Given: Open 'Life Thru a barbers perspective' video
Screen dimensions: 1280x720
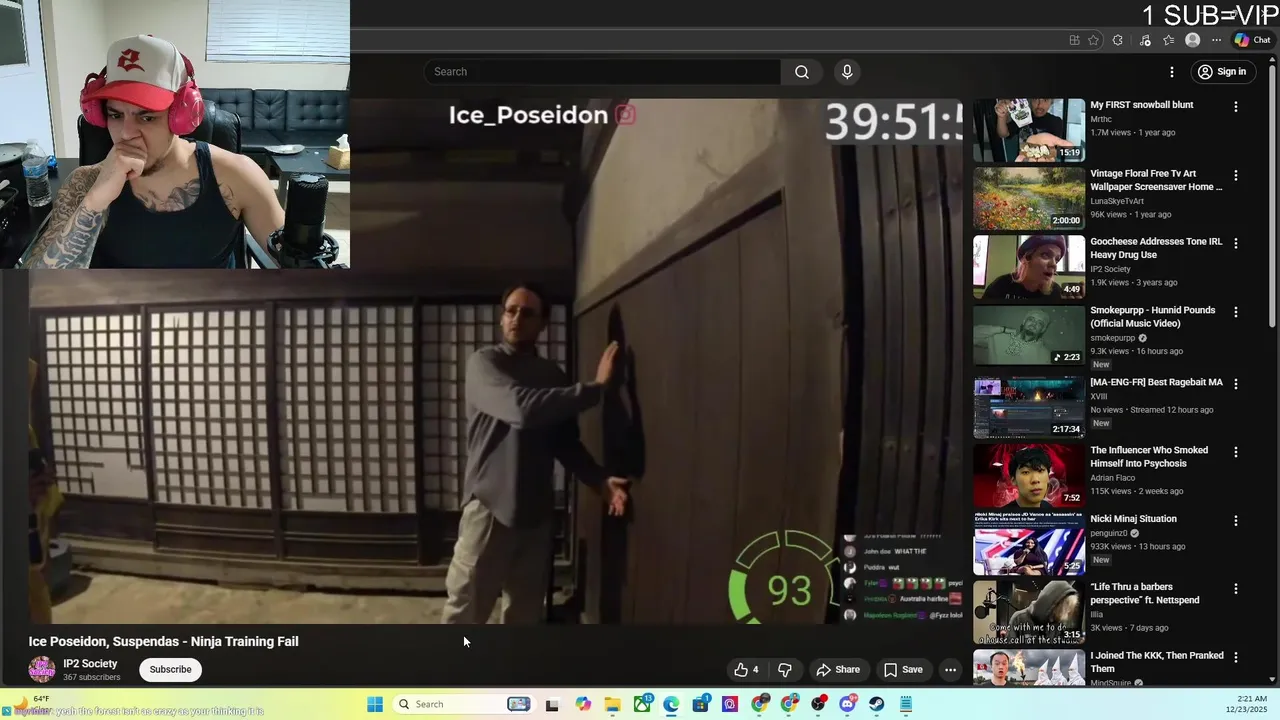Looking at the screenshot, I should [x=1145, y=594].
